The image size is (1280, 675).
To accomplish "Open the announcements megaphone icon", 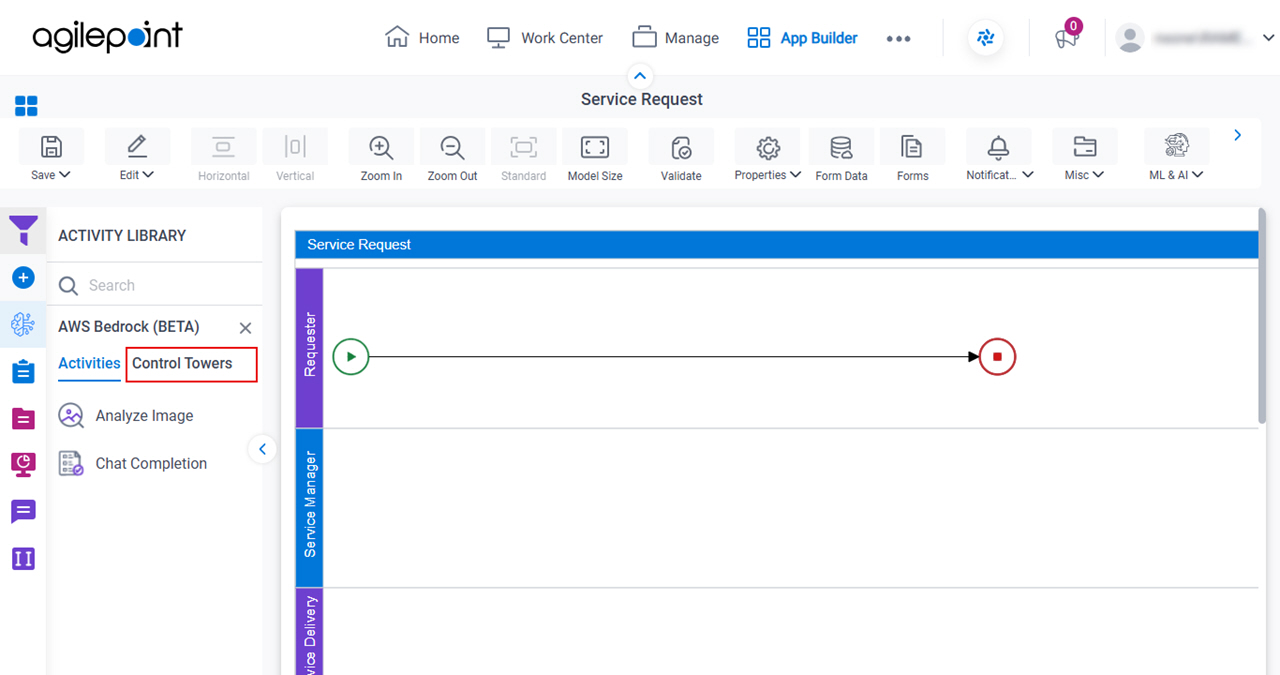I will point(1067,38).
